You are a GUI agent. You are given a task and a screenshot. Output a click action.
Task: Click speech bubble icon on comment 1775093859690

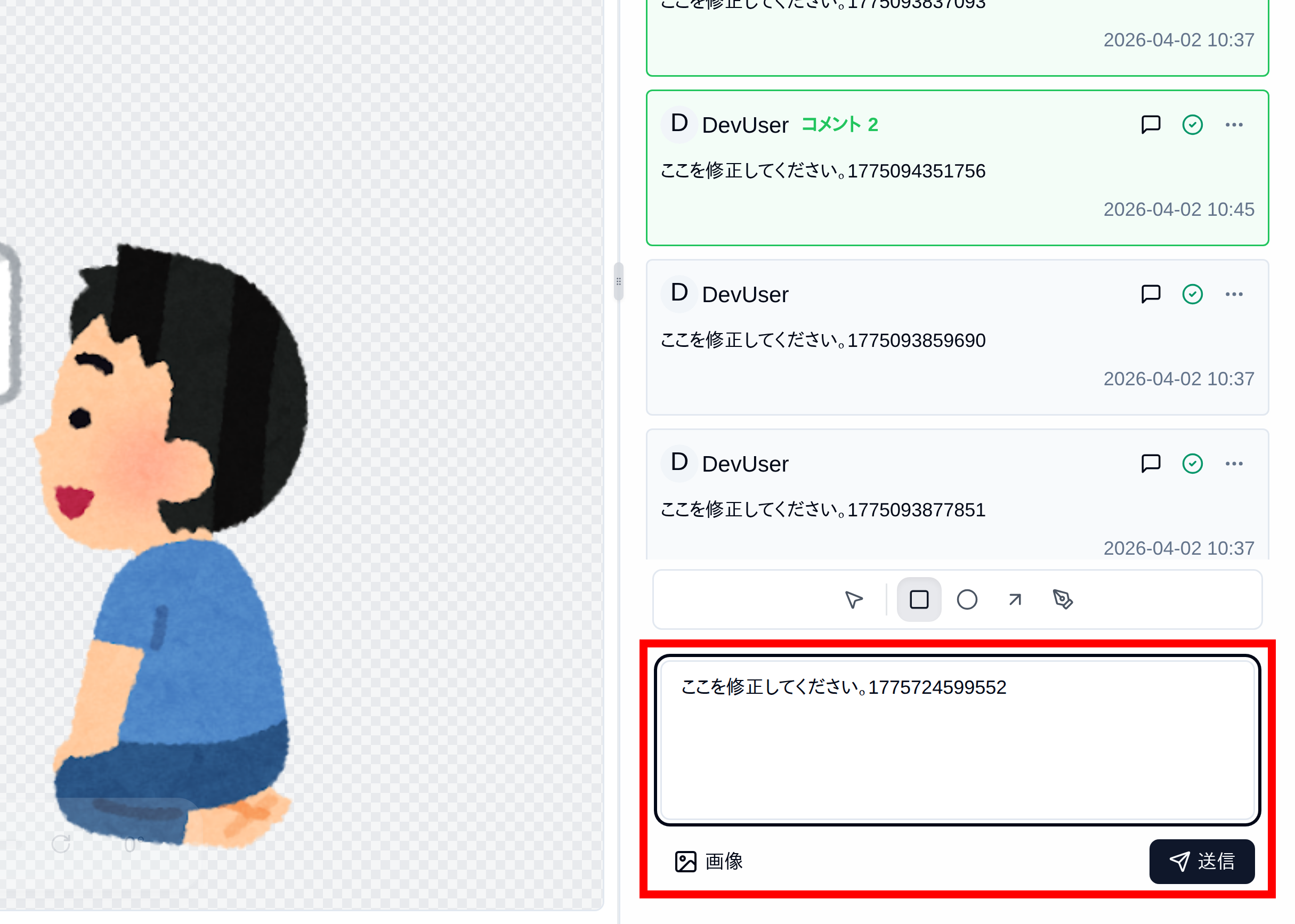pyautogui.click(x=1150, y=294)
